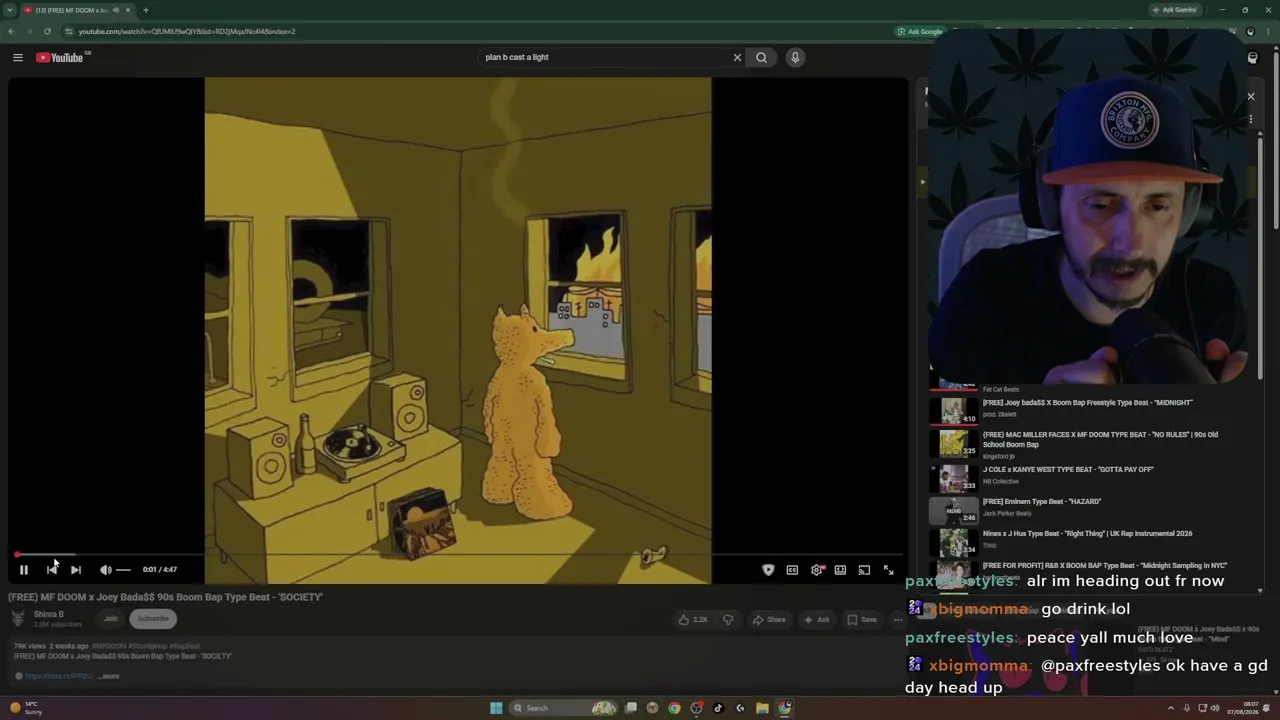The image size is (1280, 720).
Task: Save the video to a playlist
Action: [x=862, y=620]
